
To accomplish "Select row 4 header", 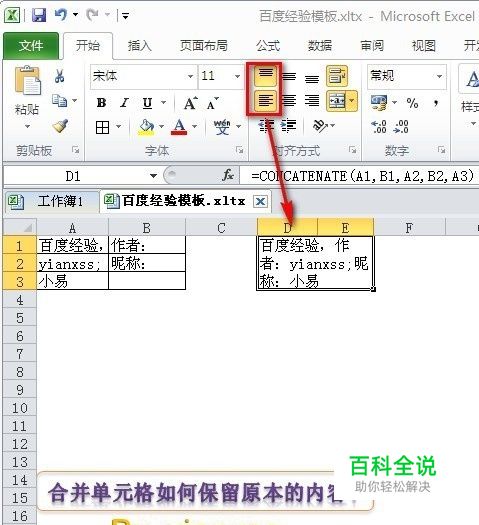I will (20, 299).
